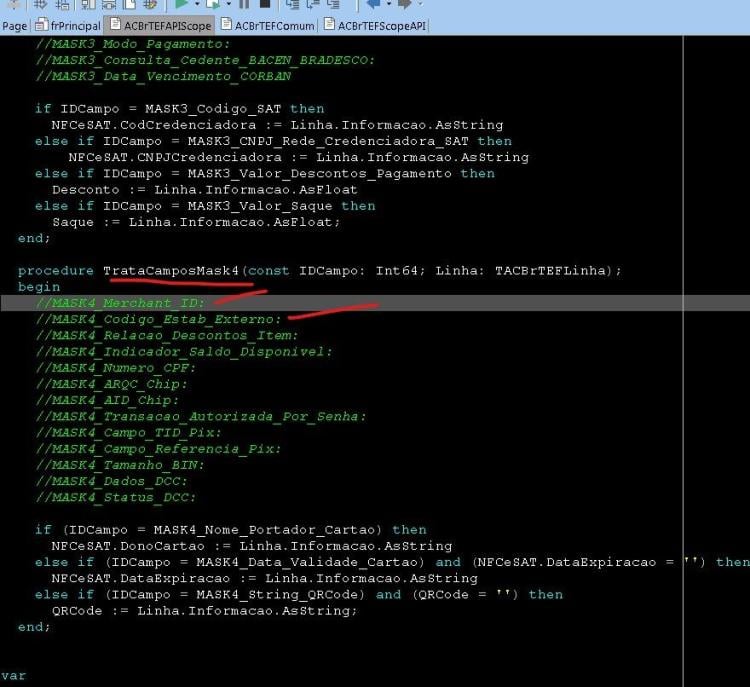
Task: Click the TrataCamposMask4 procedure name
Action: 171,271
